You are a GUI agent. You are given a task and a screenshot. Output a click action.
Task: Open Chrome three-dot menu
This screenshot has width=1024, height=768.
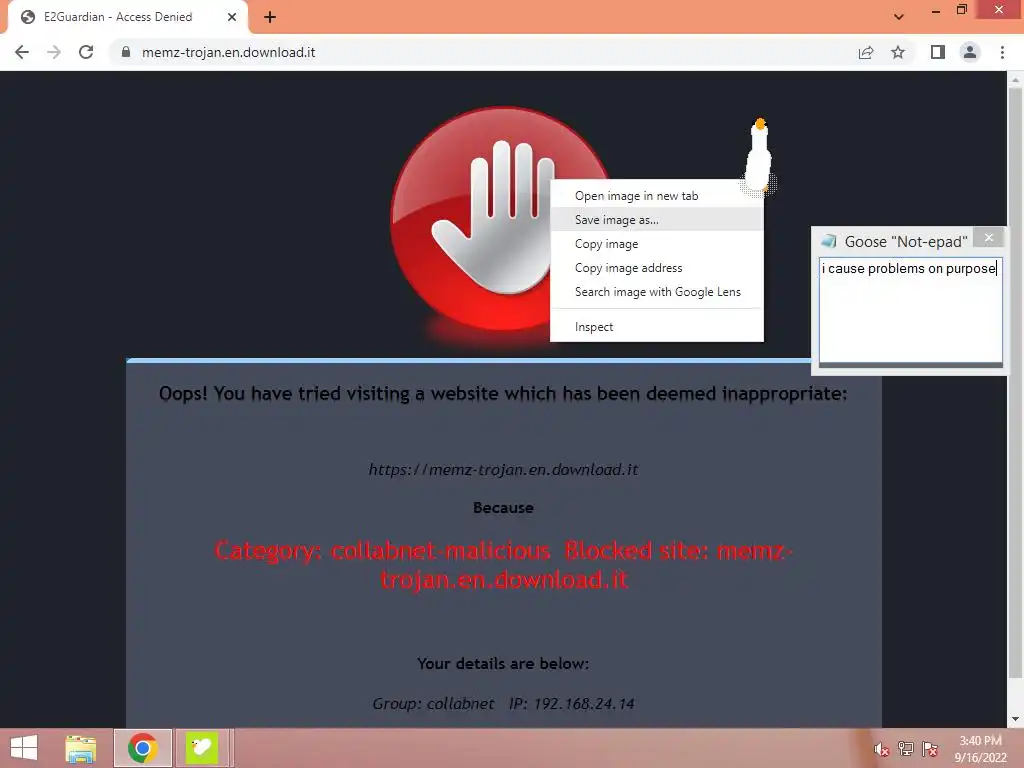tap(1002, 52)
